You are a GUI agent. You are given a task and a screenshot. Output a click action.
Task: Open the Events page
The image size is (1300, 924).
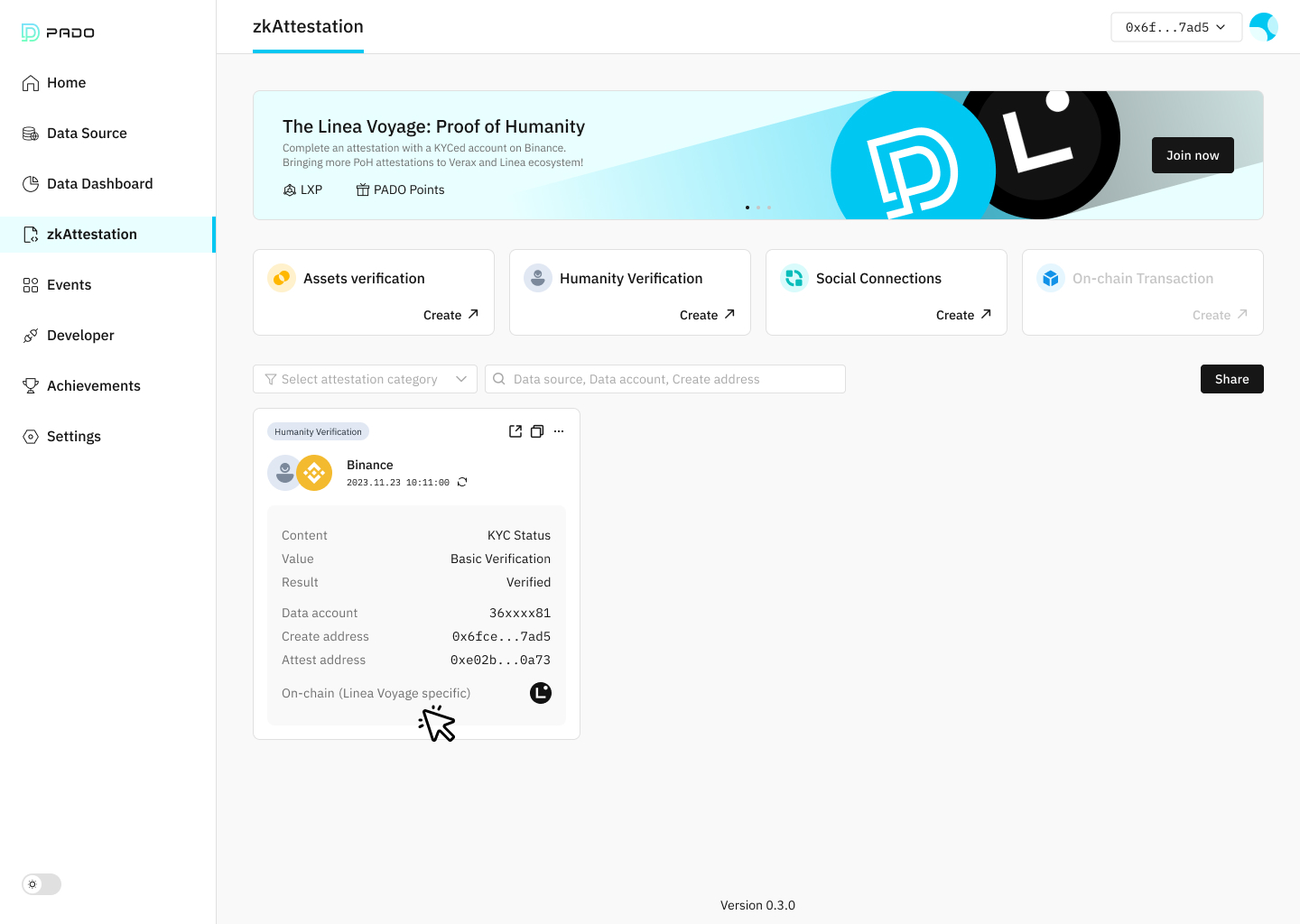[107, 285]
